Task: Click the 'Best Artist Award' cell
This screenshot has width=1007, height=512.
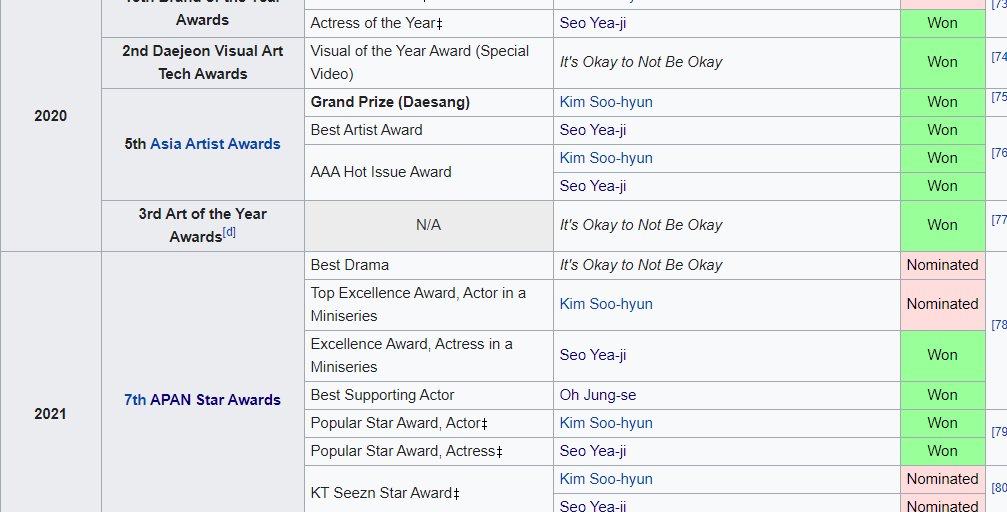Action: [428, 130]
